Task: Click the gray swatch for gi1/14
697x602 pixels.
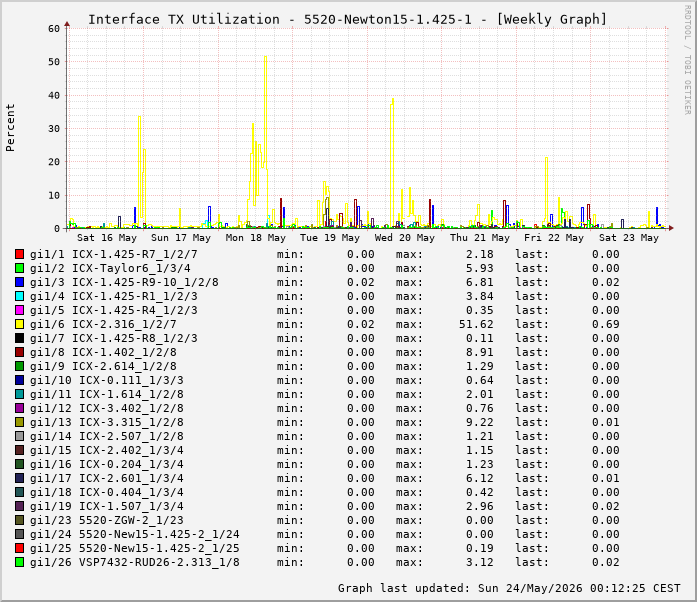Action: pos(19,436)
